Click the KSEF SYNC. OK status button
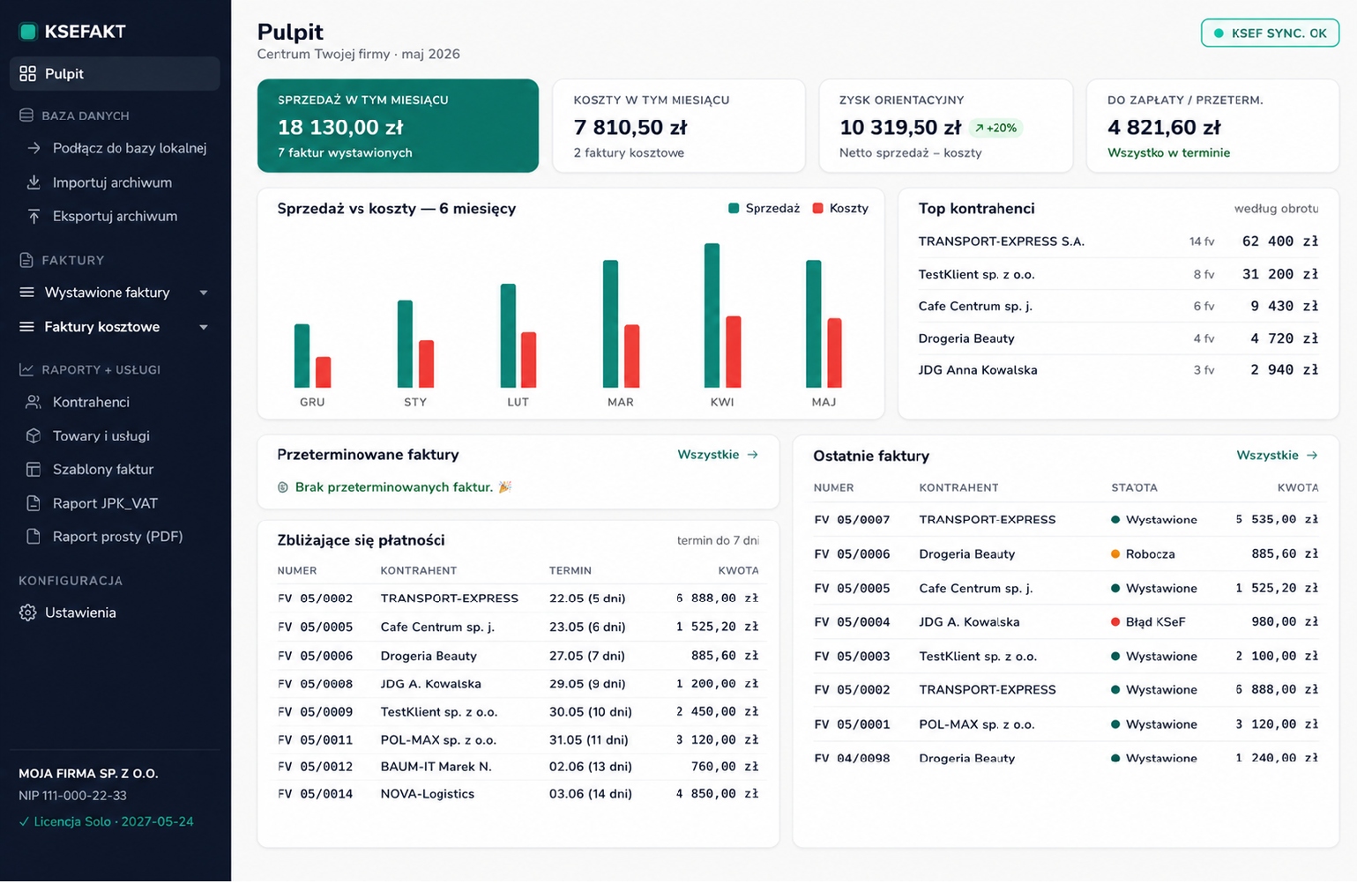The height and width of the screenshot is (891, 1372). point(1270,33)
